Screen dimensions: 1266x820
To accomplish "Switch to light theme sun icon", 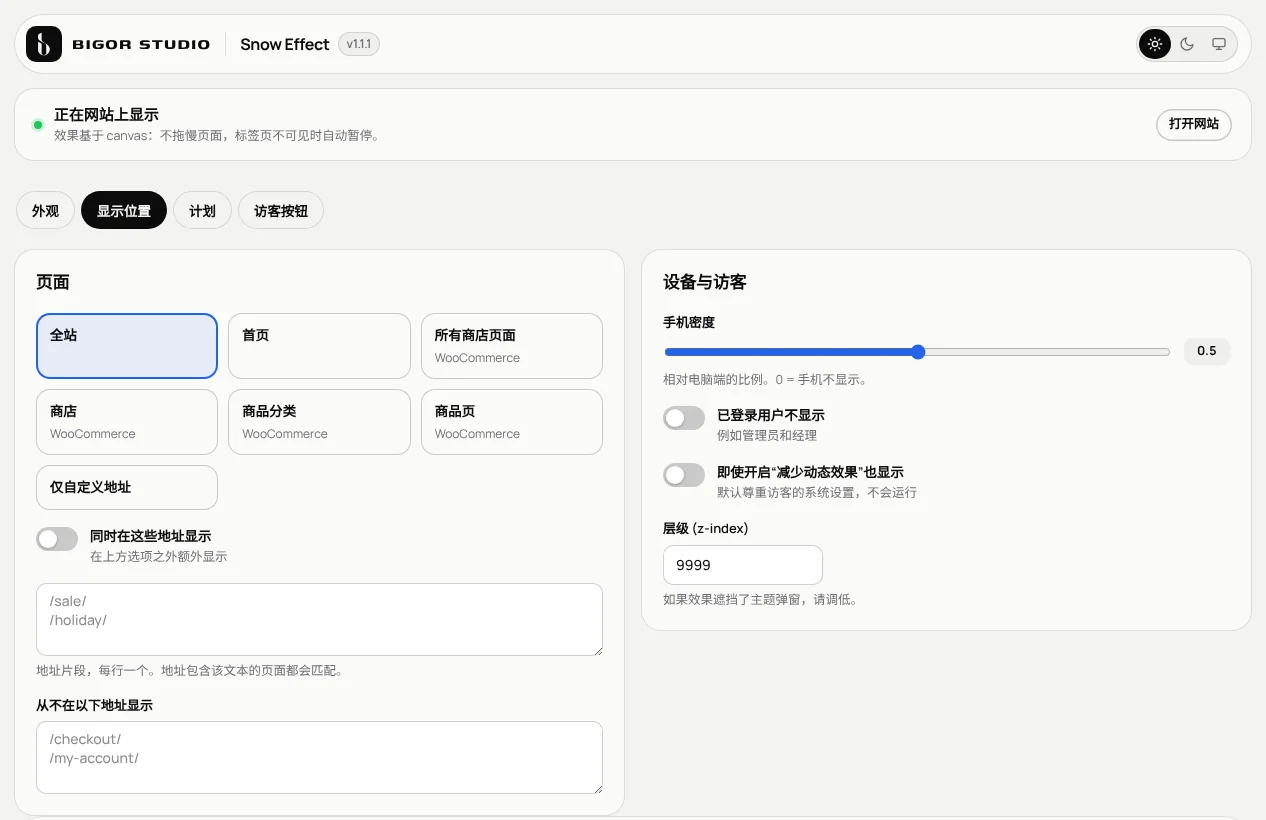I will pos(1155,44).
